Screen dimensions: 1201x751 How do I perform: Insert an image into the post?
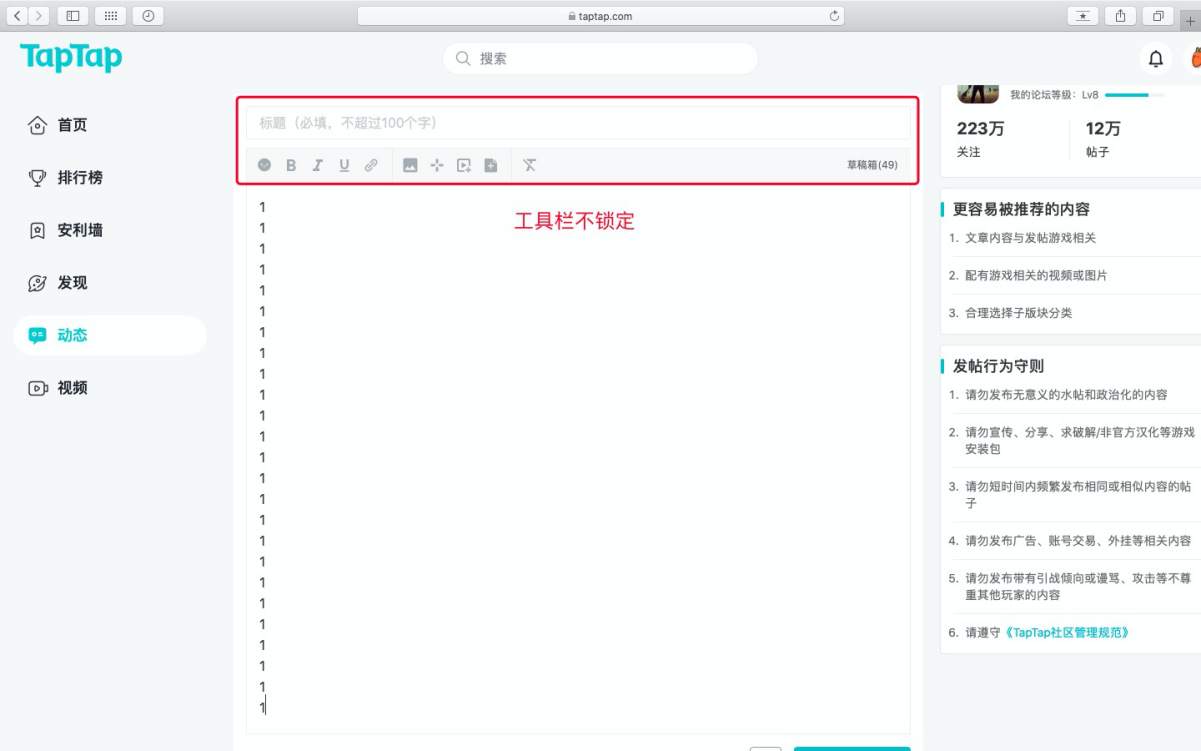click(410, 165)
